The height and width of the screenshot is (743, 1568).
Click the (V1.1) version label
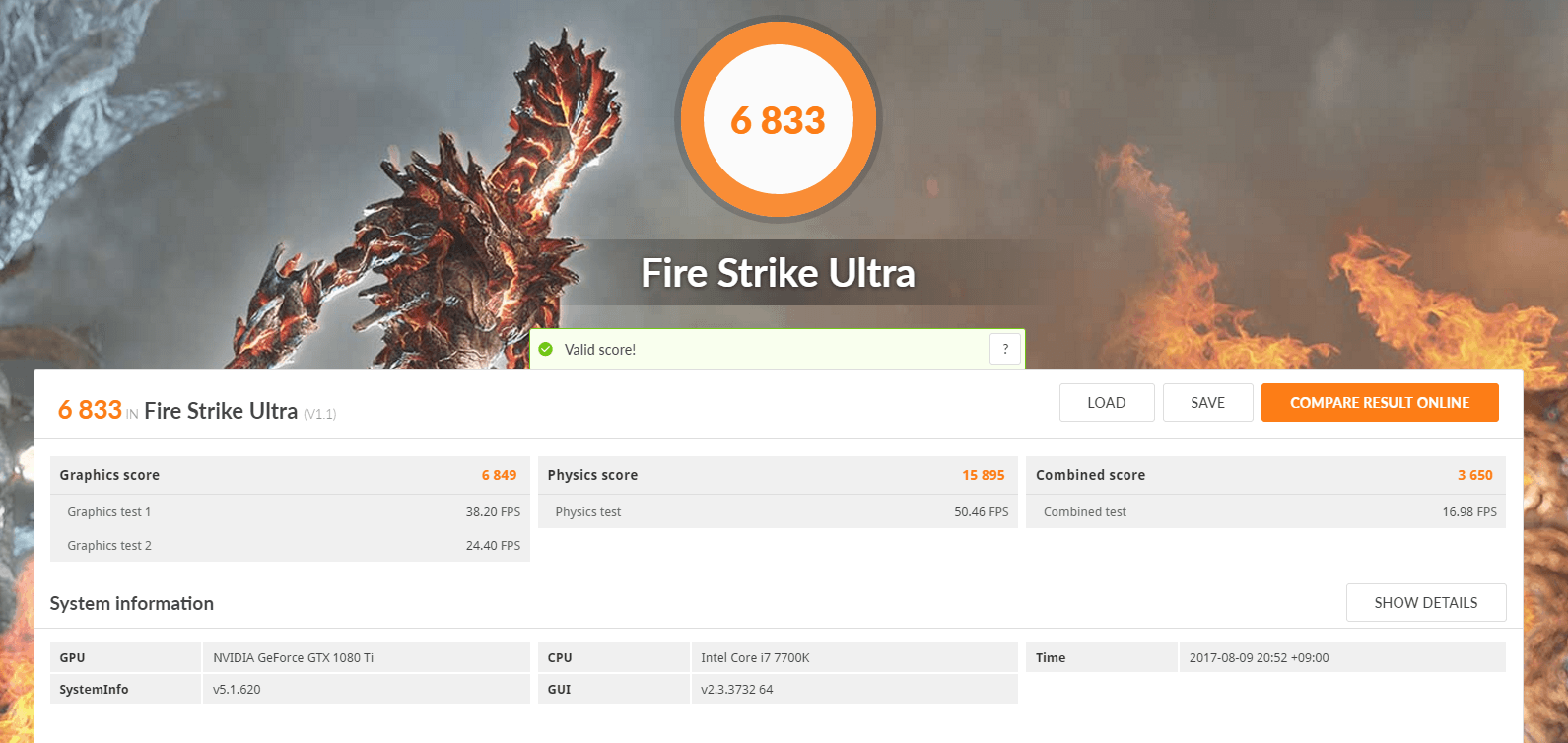(x=320, y=414)
